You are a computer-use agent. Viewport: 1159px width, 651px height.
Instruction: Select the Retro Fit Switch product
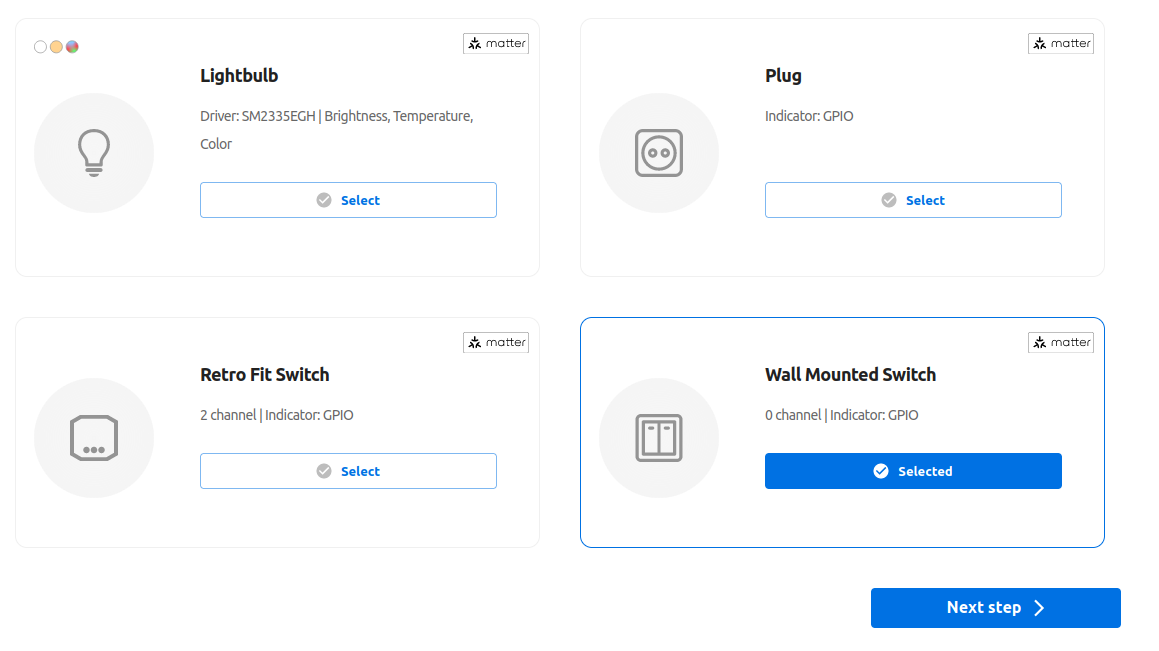[348, 471]
